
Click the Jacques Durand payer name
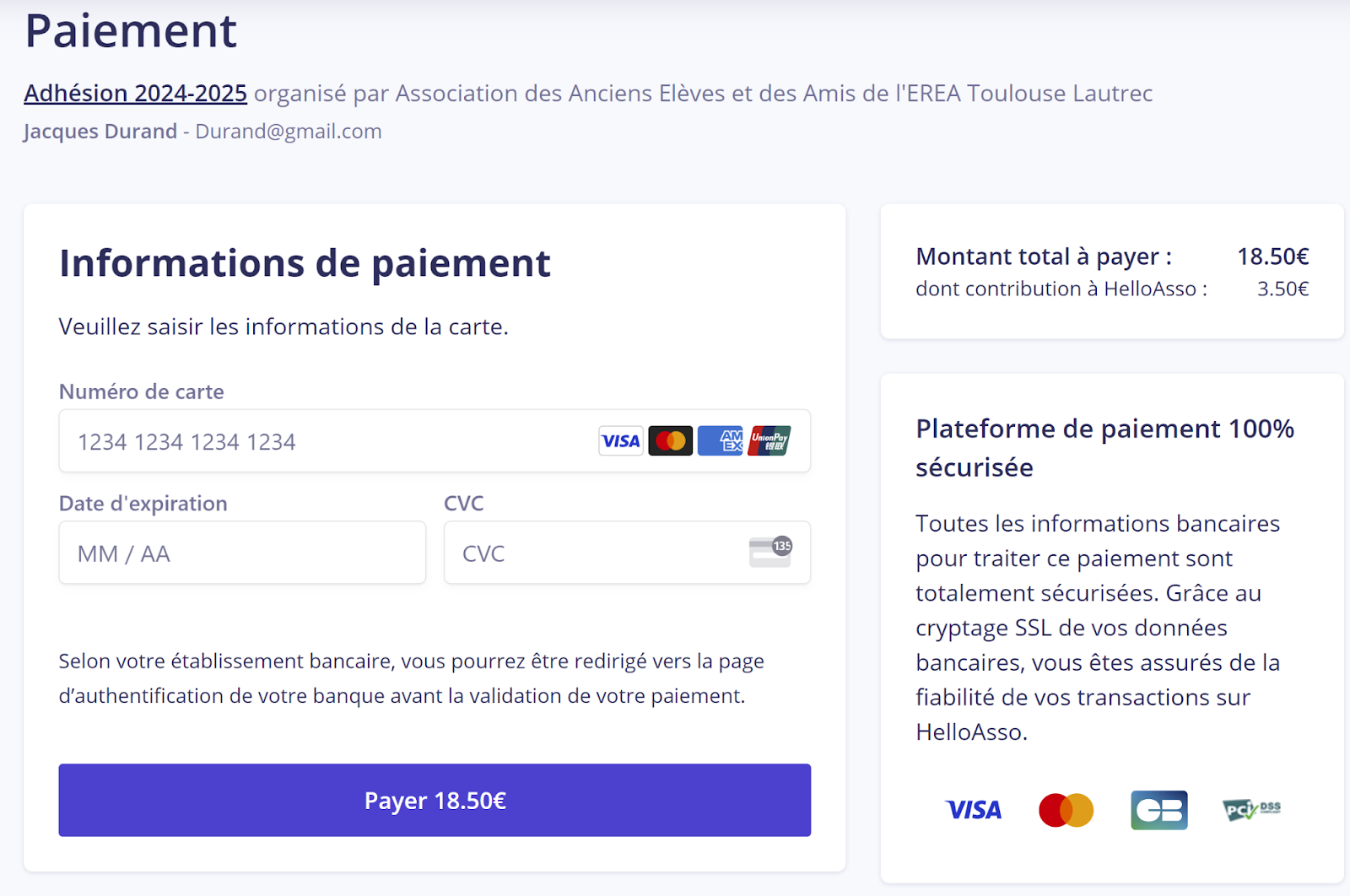pyautogui.click(x=100, y=132)
